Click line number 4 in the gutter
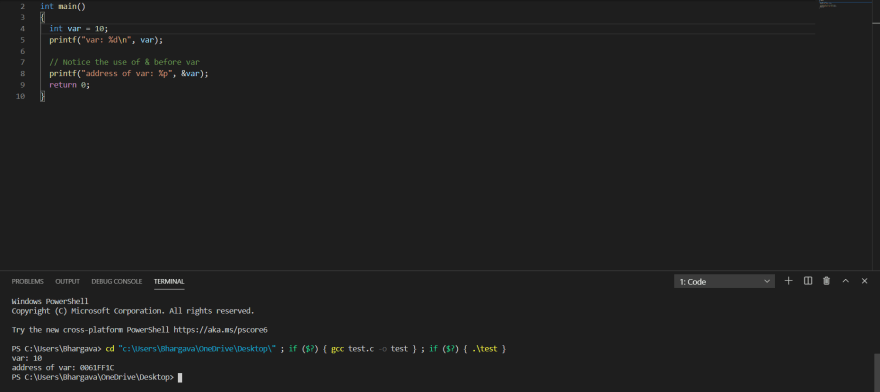This screenshot has height=392, width=880. click(x=22, y=29)
